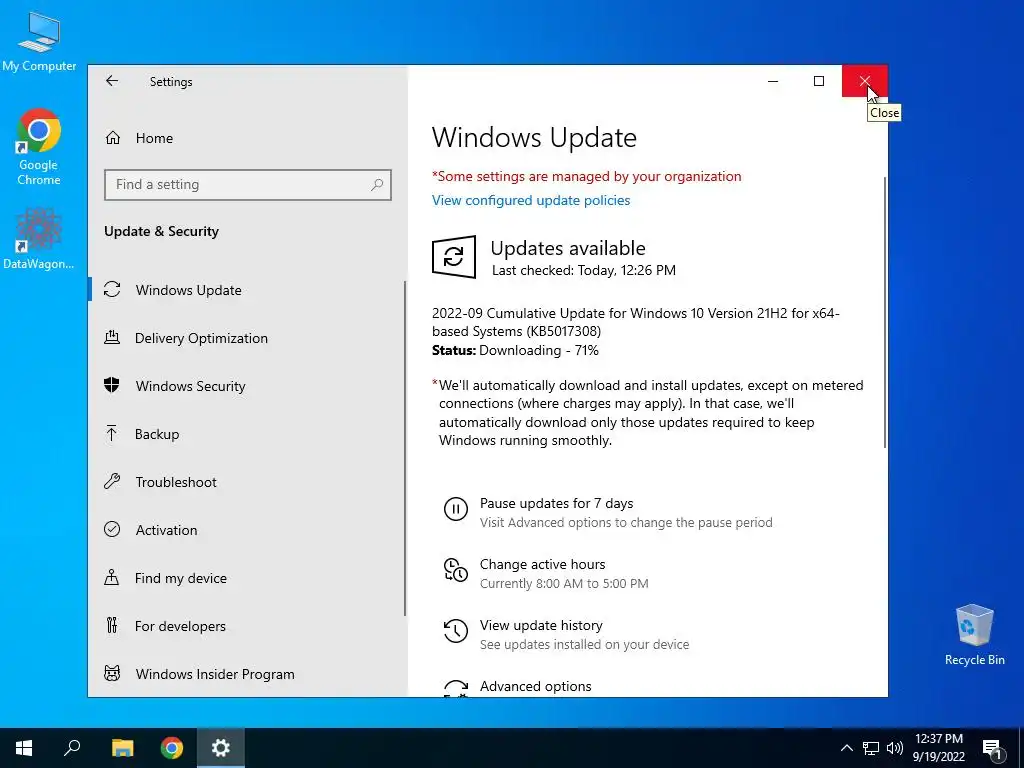Image resolution: width=1024 pixels, height=768 pixels.
Task: Click the Find a setting search box
Action: coord(248,185)
